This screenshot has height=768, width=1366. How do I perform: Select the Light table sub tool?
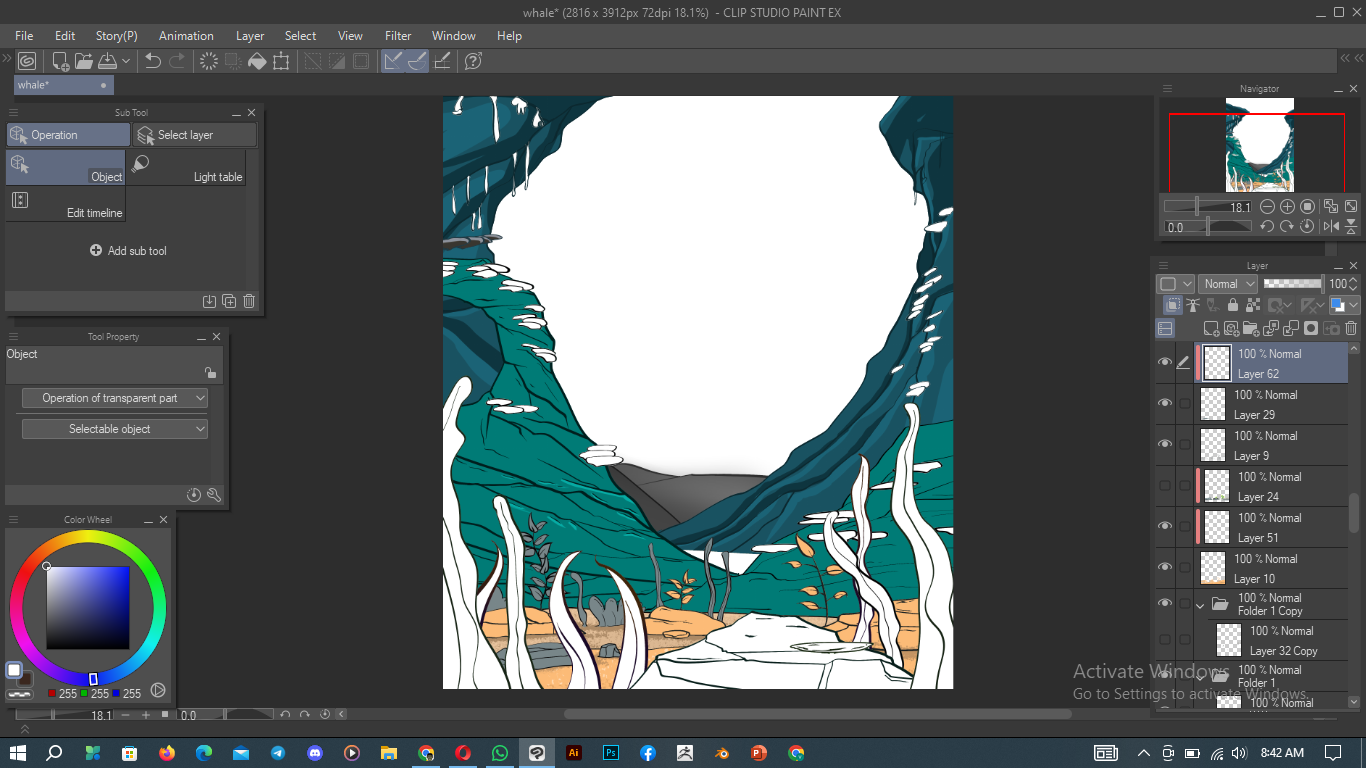(x=186, y=167)
